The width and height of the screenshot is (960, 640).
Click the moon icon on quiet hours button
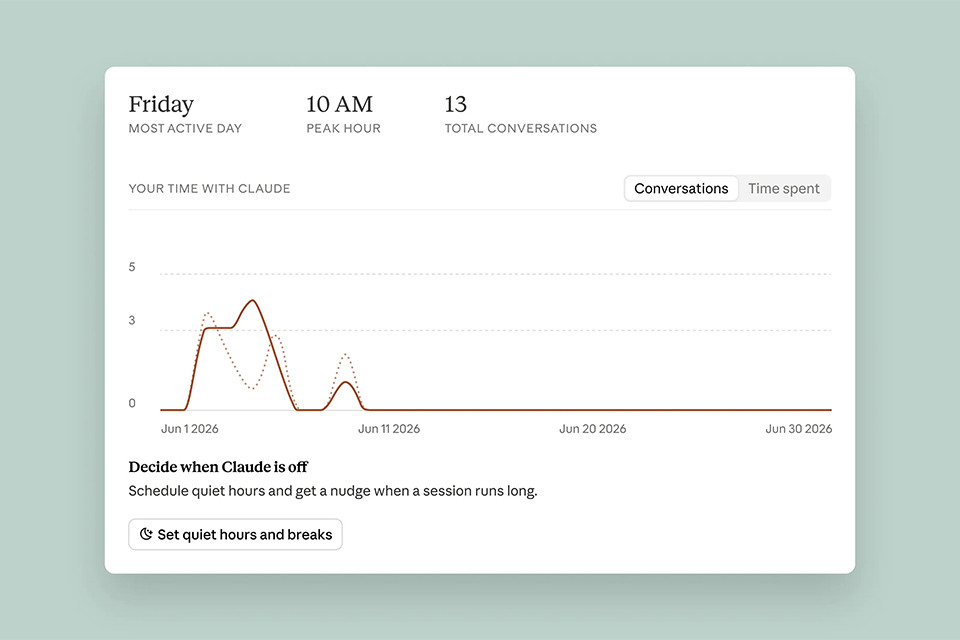(x=146, y=534)
